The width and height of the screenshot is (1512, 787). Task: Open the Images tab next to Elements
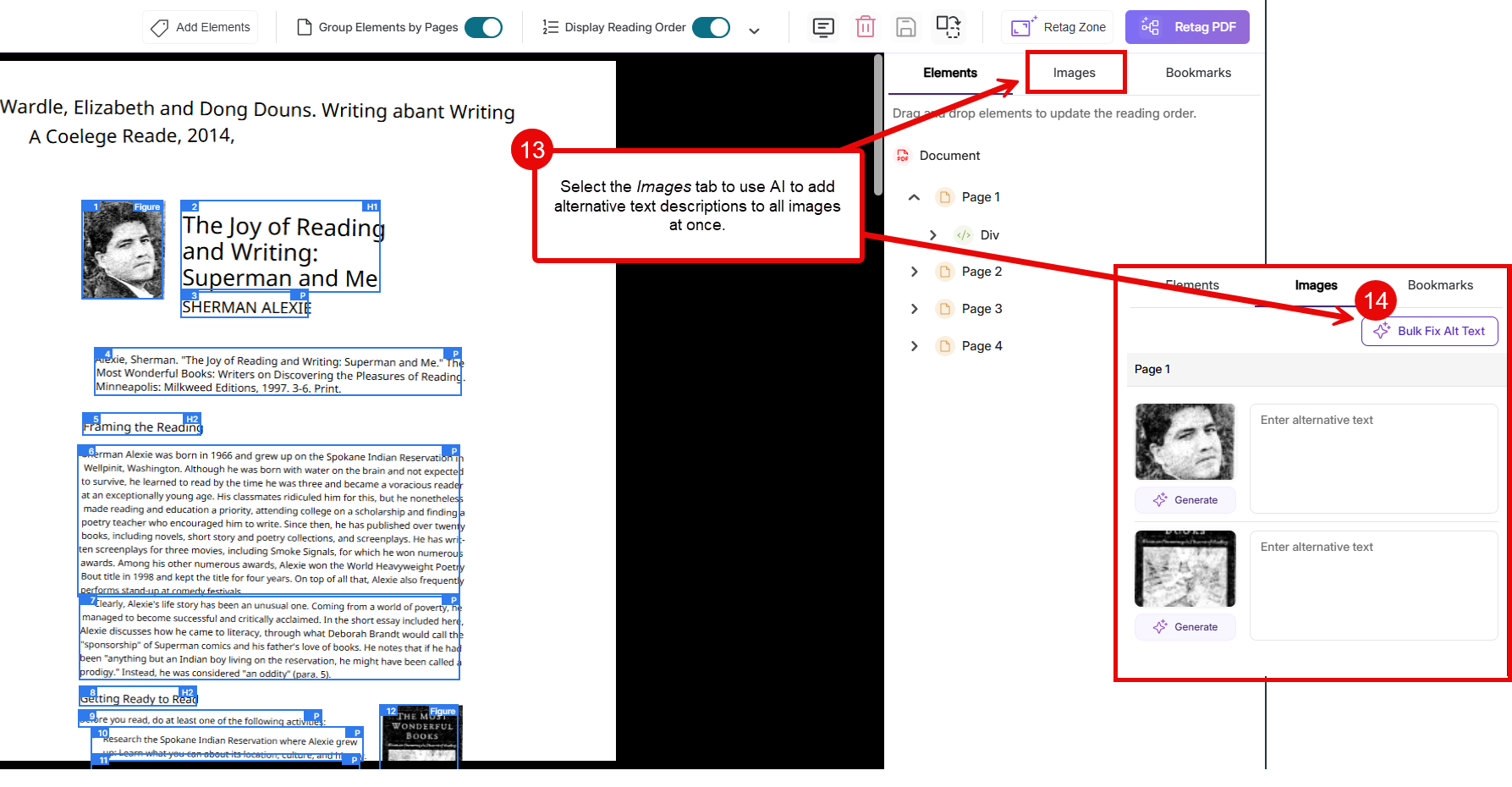(1075, 73)
